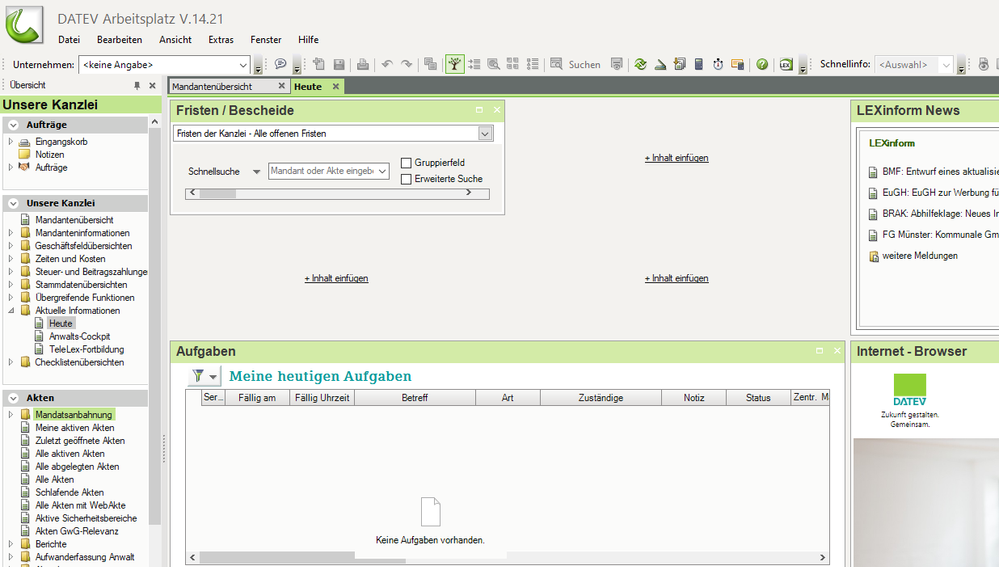Click the print toolbar icon
Viewport: 999px width, 567px height.
tap(363, 64)
